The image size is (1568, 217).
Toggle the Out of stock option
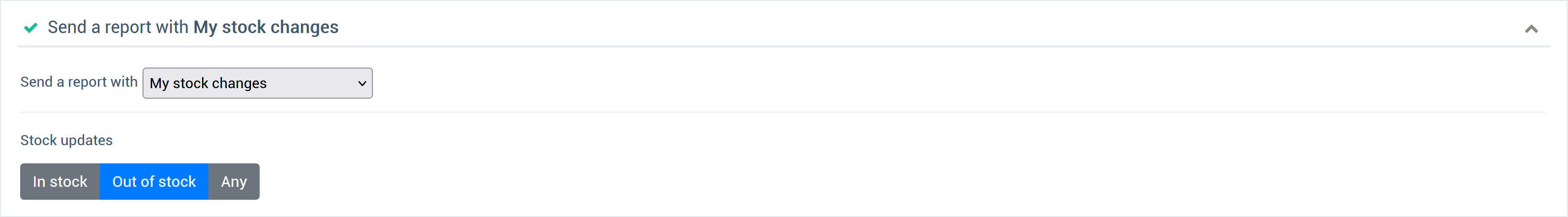pos(154,181)
